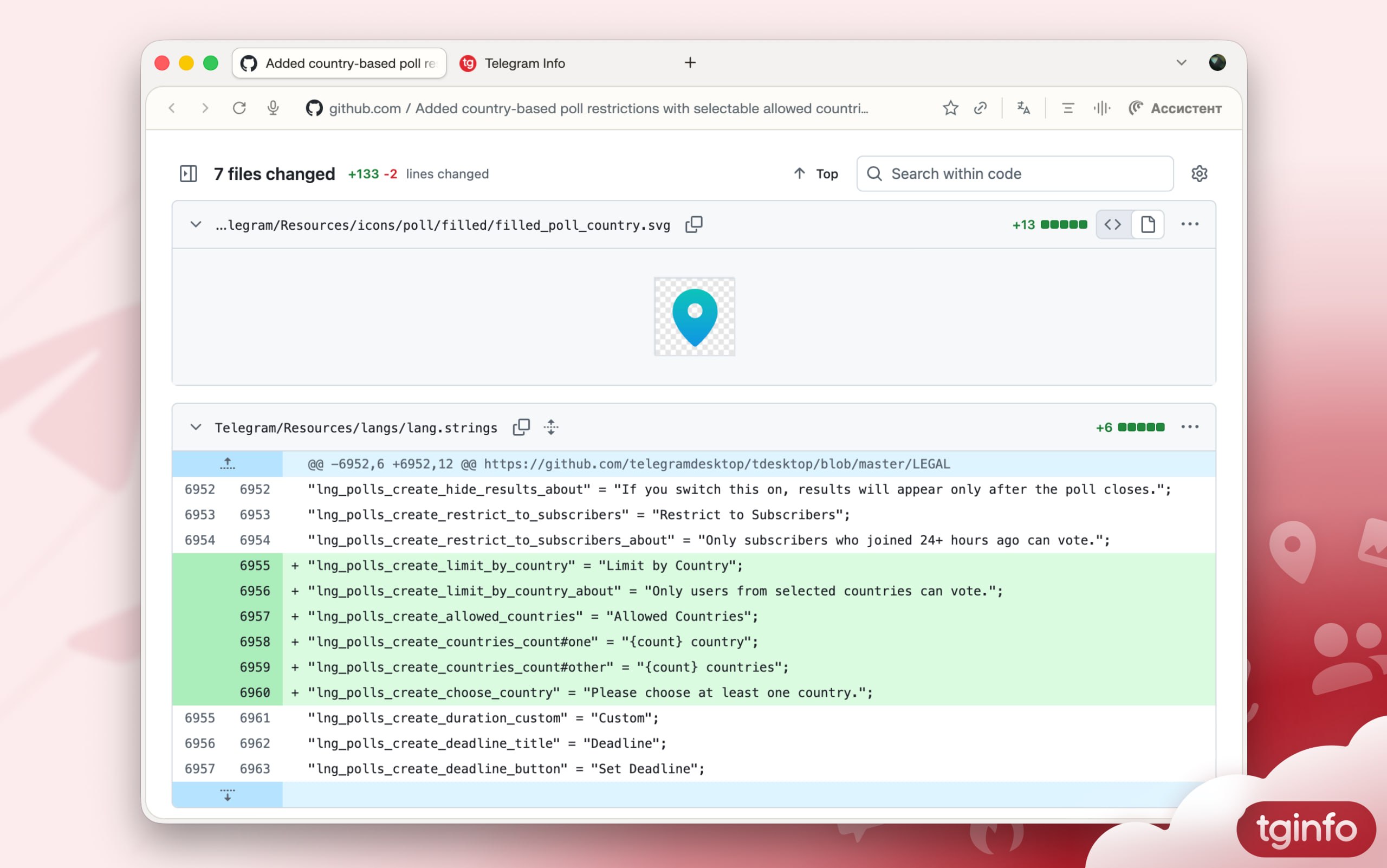Open more options for lang.strings file
1387x868 pixels.
point(1189,427)
